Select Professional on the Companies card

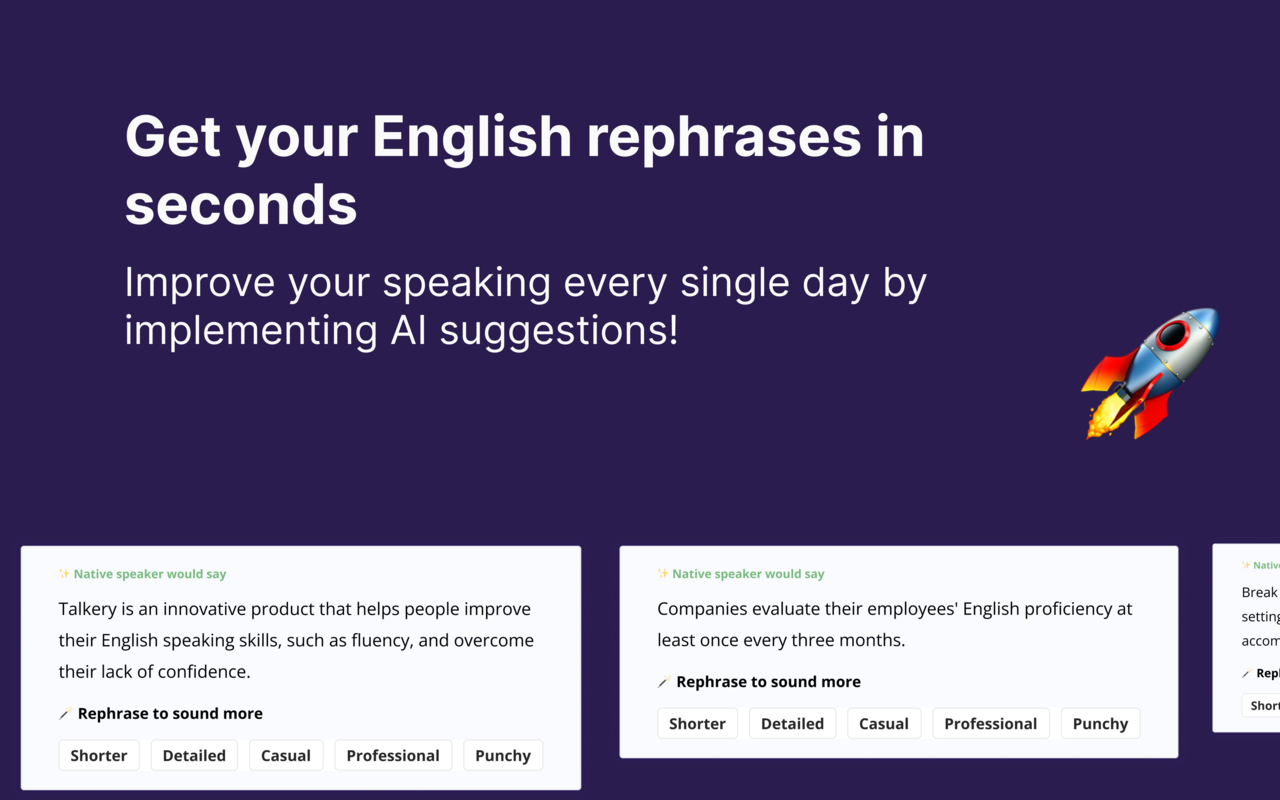pyautogui.click(x=991, y=723)
